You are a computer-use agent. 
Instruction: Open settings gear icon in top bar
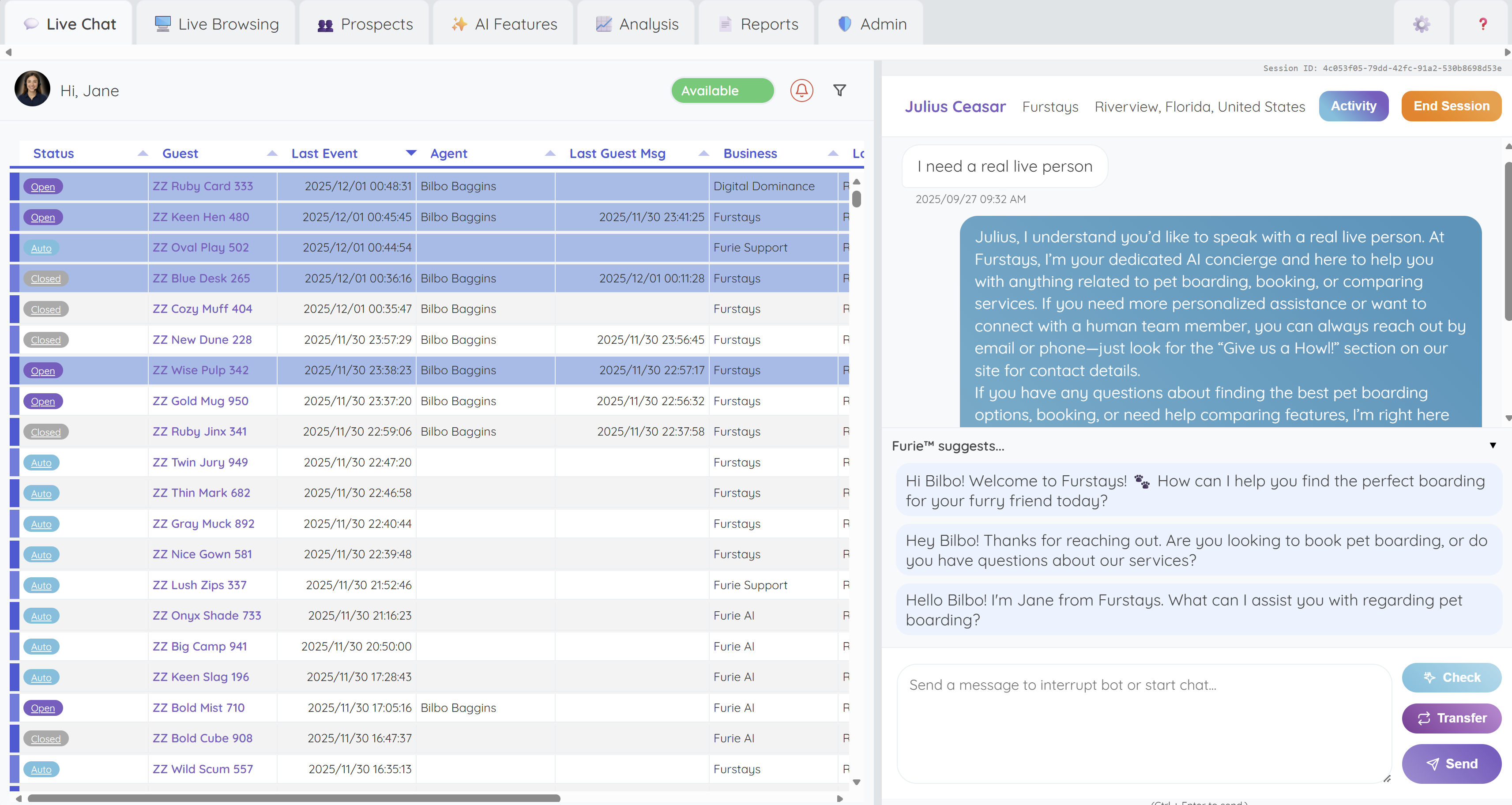pos(1421,24)
